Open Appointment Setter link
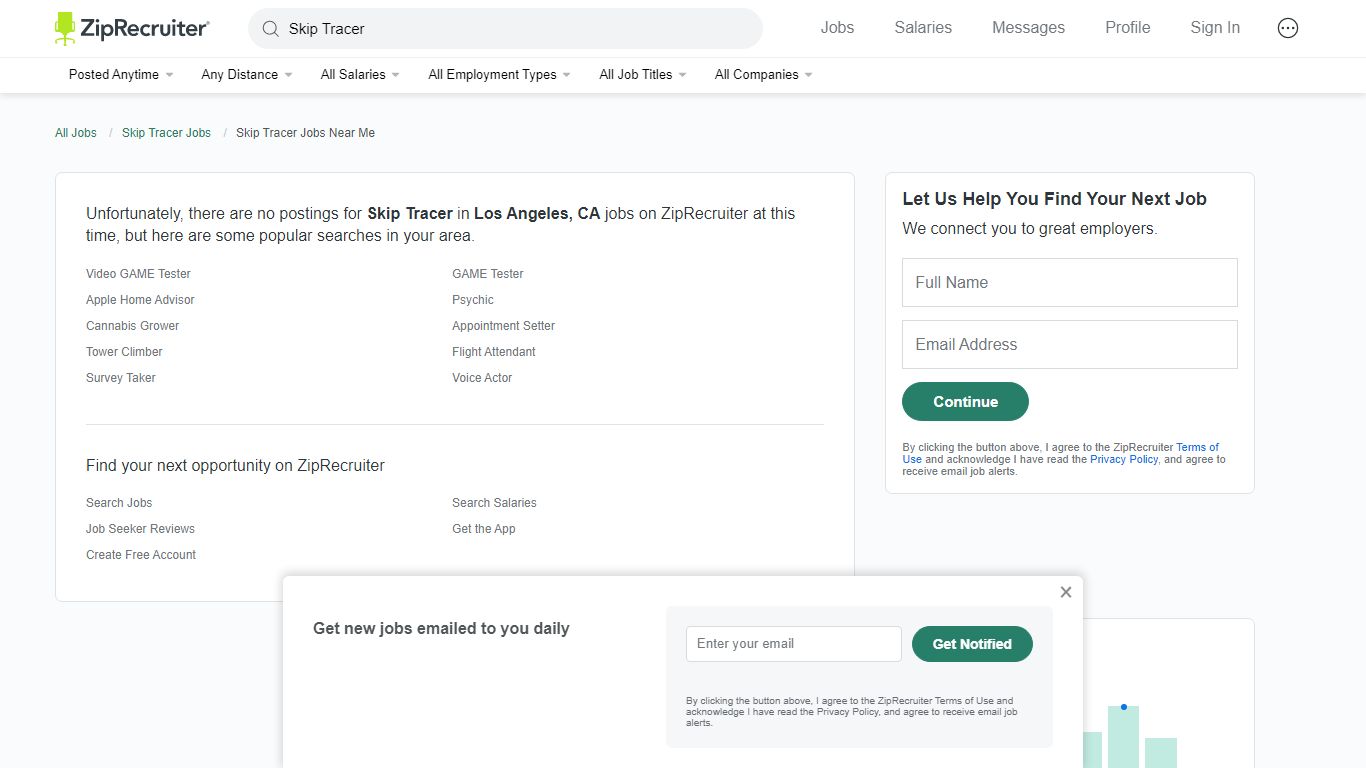Screen dimensions: 1366x768 point(503,326)
